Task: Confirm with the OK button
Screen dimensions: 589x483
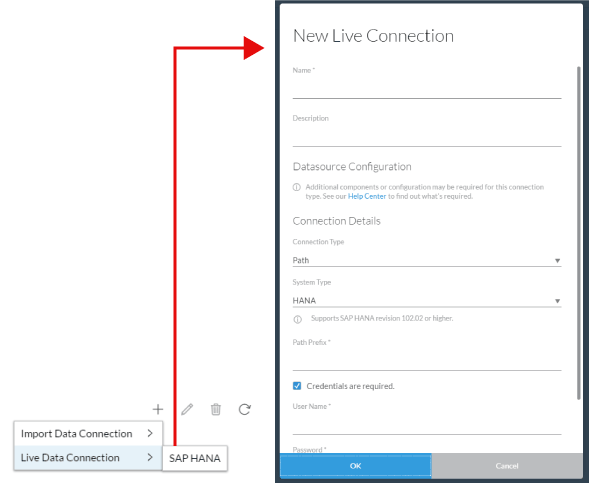Action: [x=355, y=466]
